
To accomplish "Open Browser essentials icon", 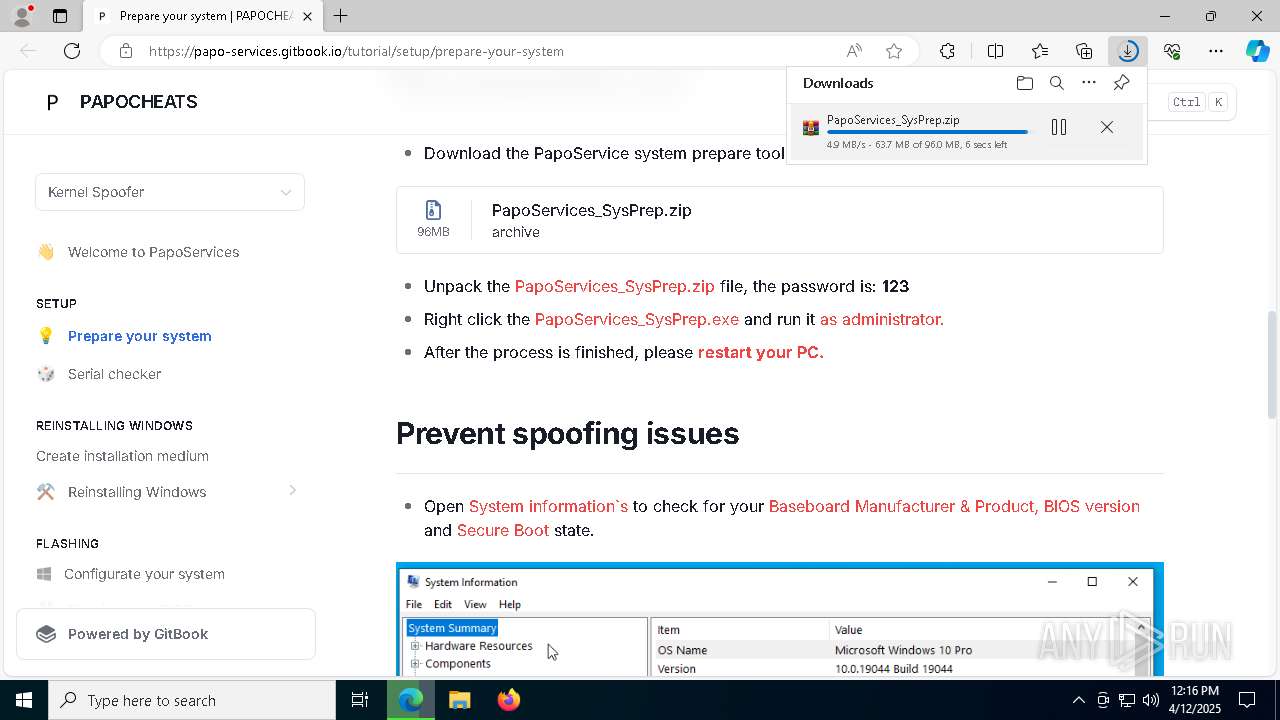I will [1172, 51].
